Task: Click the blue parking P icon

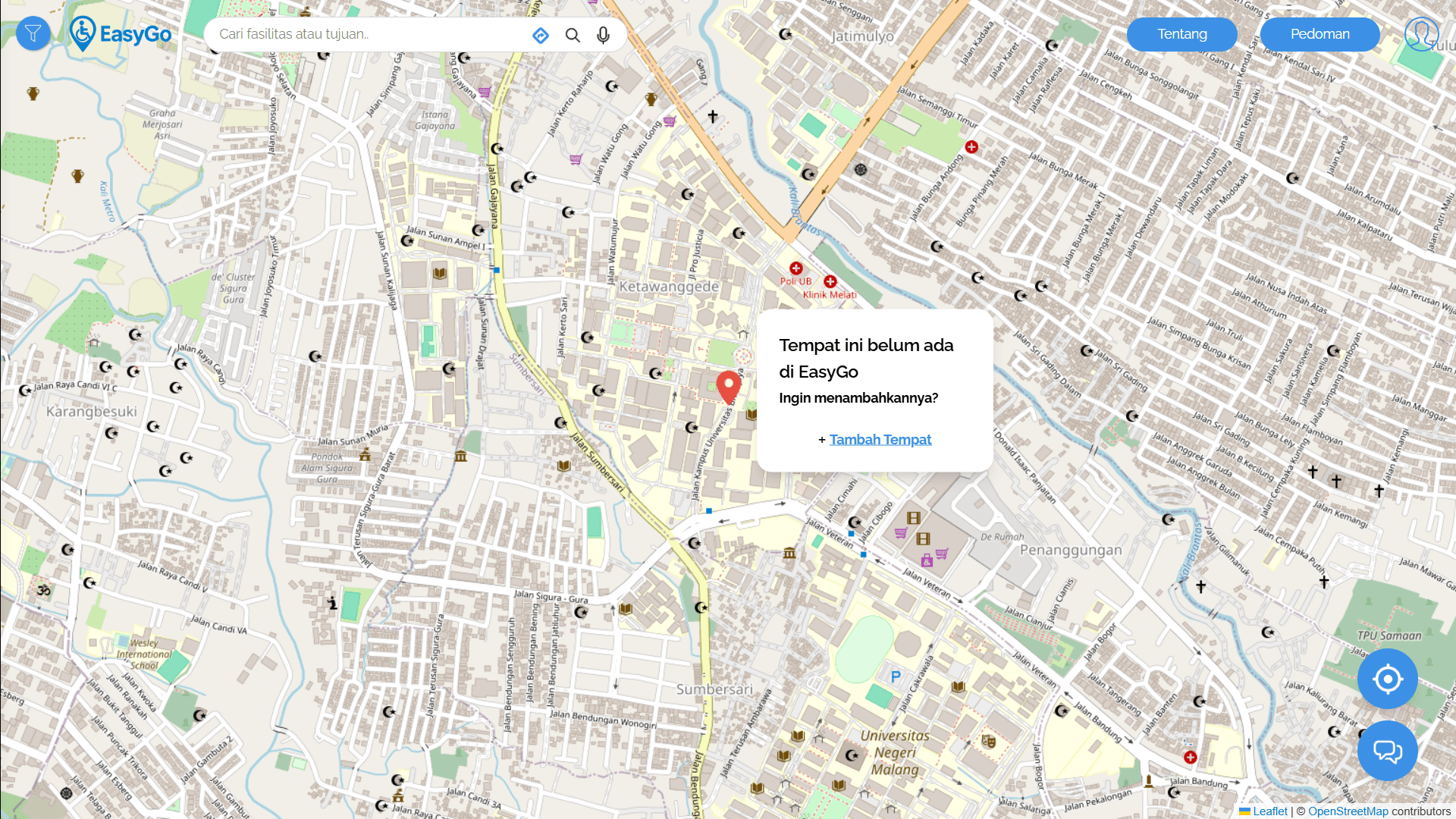Action: (x=896, y=676)
